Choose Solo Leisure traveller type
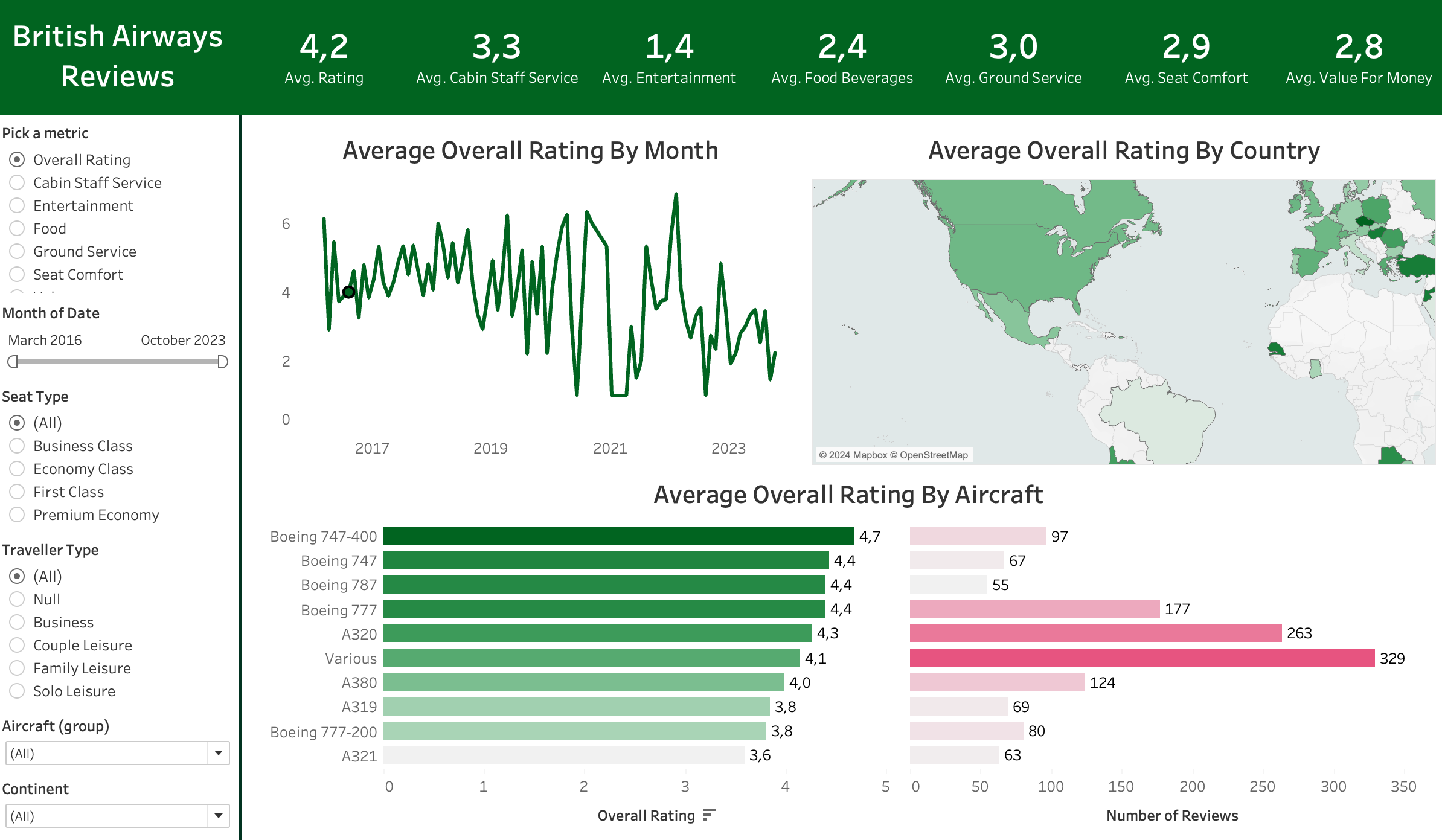 17,691
